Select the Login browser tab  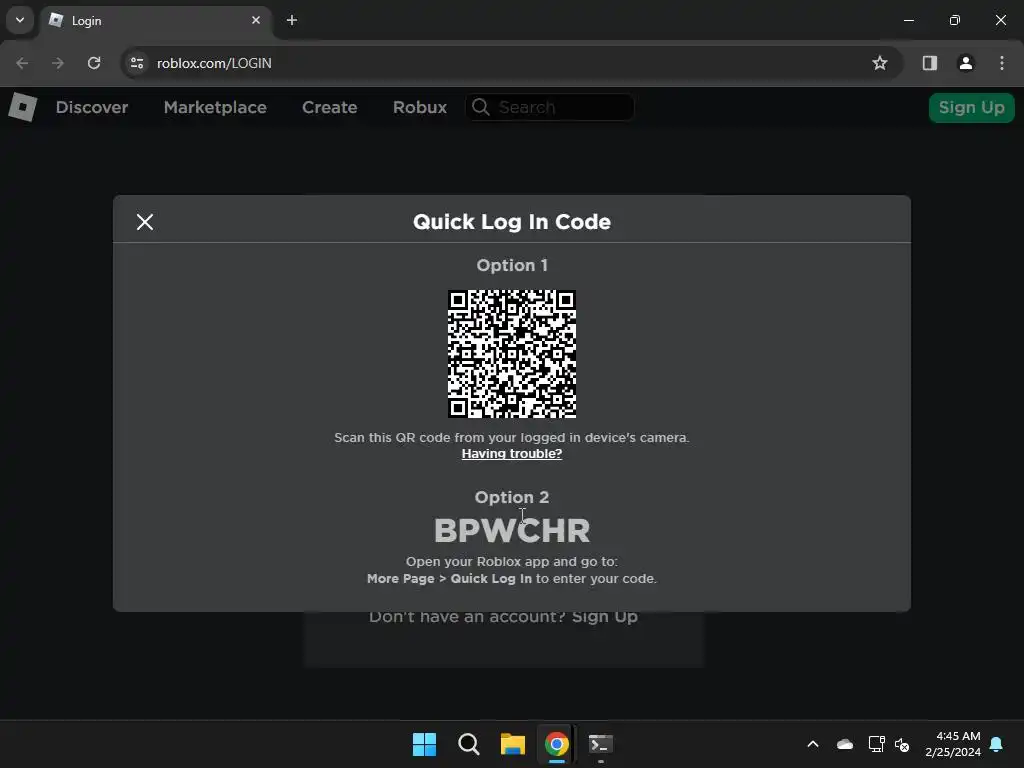pyautogui.click(x=157, y=21)
